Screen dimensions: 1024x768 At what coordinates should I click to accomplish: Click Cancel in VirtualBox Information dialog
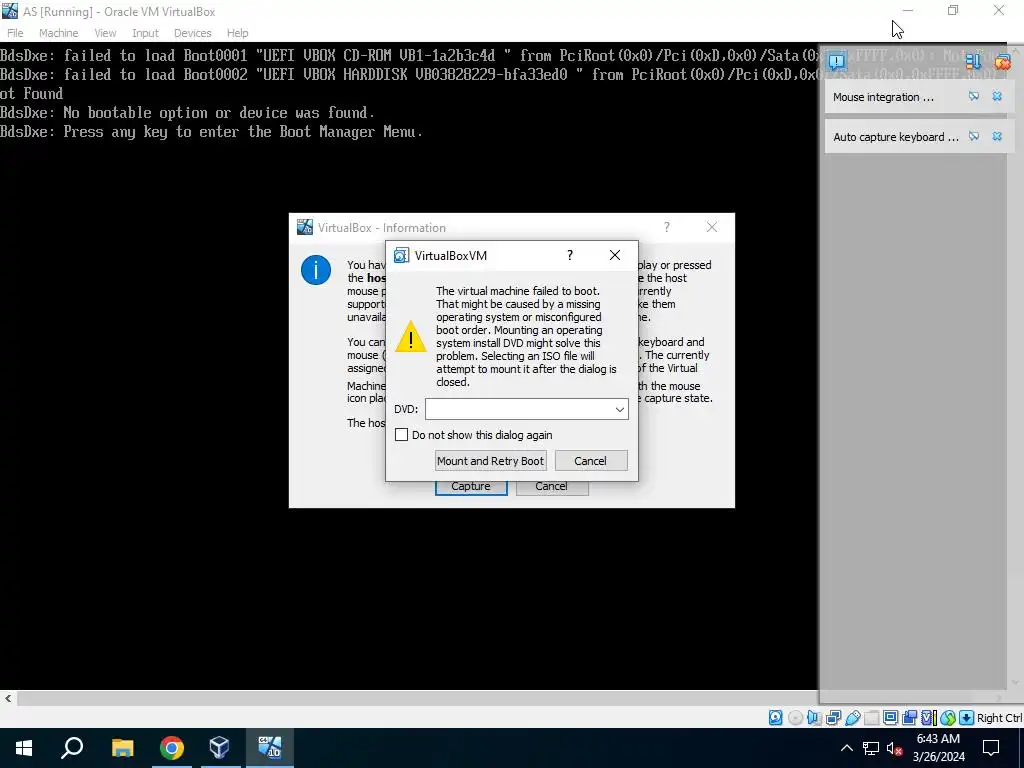[x=552, y=487]
